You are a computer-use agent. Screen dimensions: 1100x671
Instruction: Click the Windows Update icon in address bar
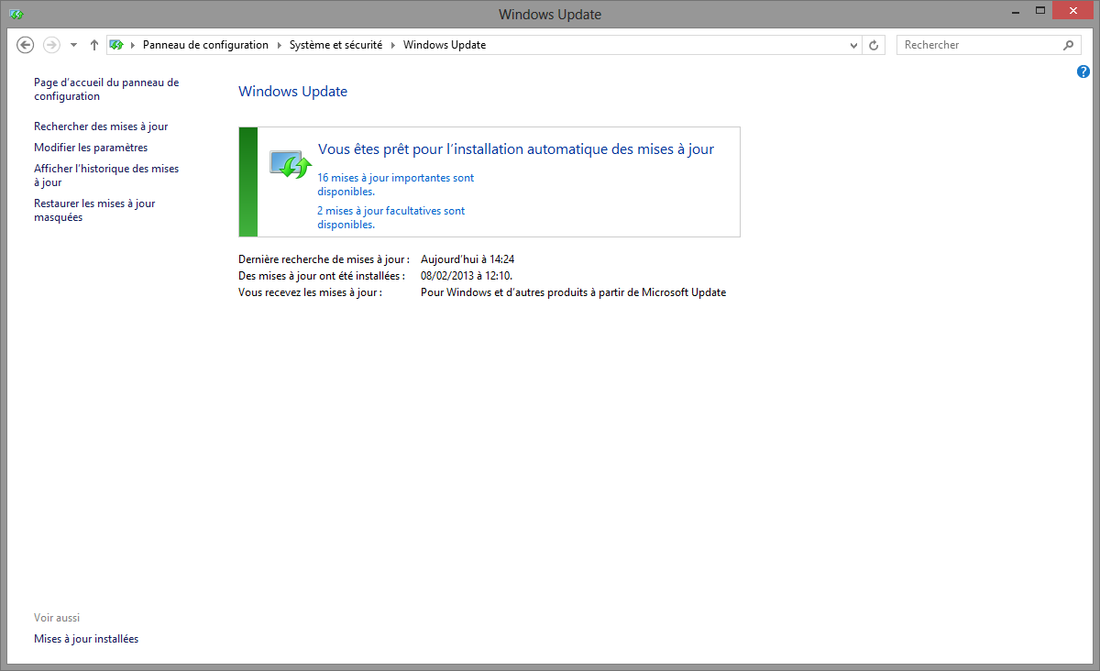(116, 45)
